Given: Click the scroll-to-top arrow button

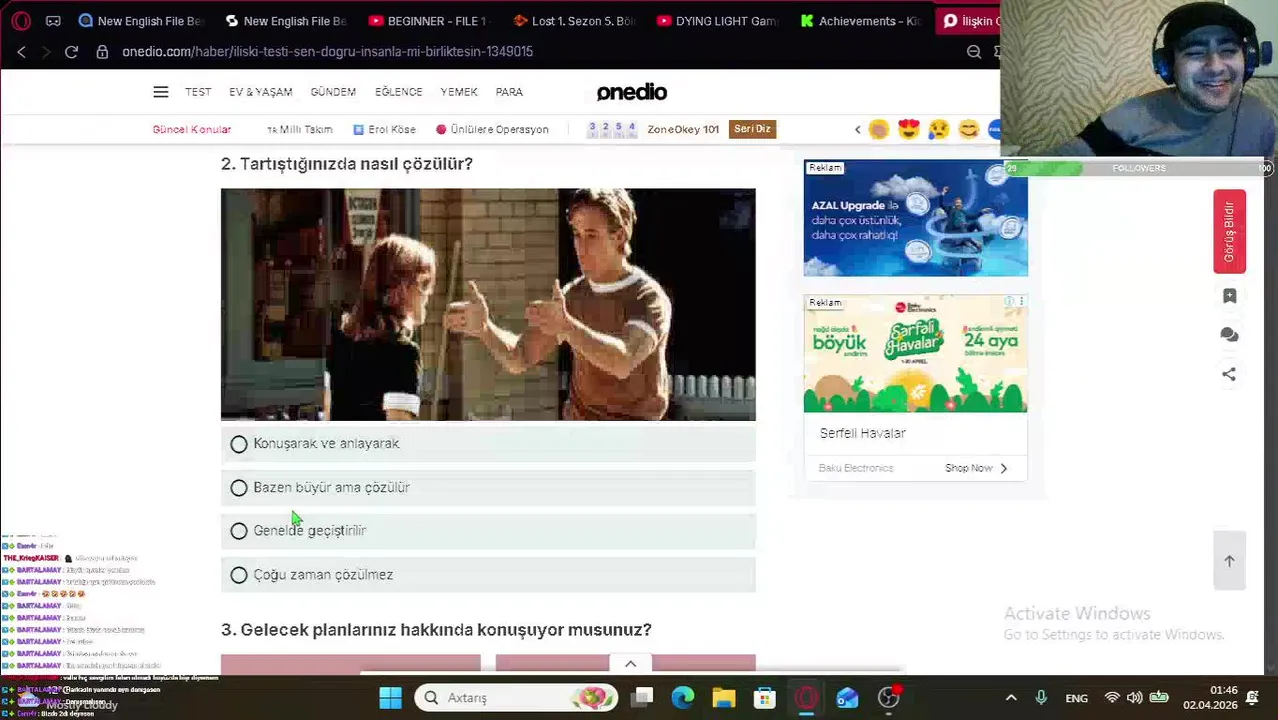Looking at the screenshot, I should pyautogui.click(x=1229, y=561).
